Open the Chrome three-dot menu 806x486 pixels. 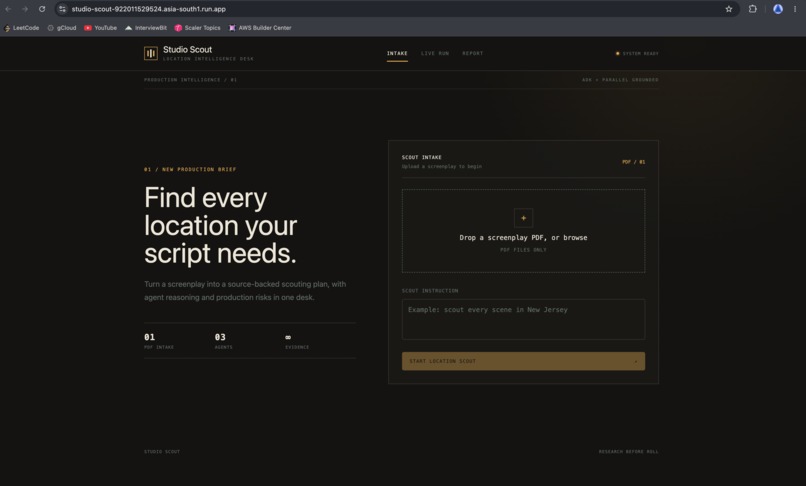click(795, 9)
